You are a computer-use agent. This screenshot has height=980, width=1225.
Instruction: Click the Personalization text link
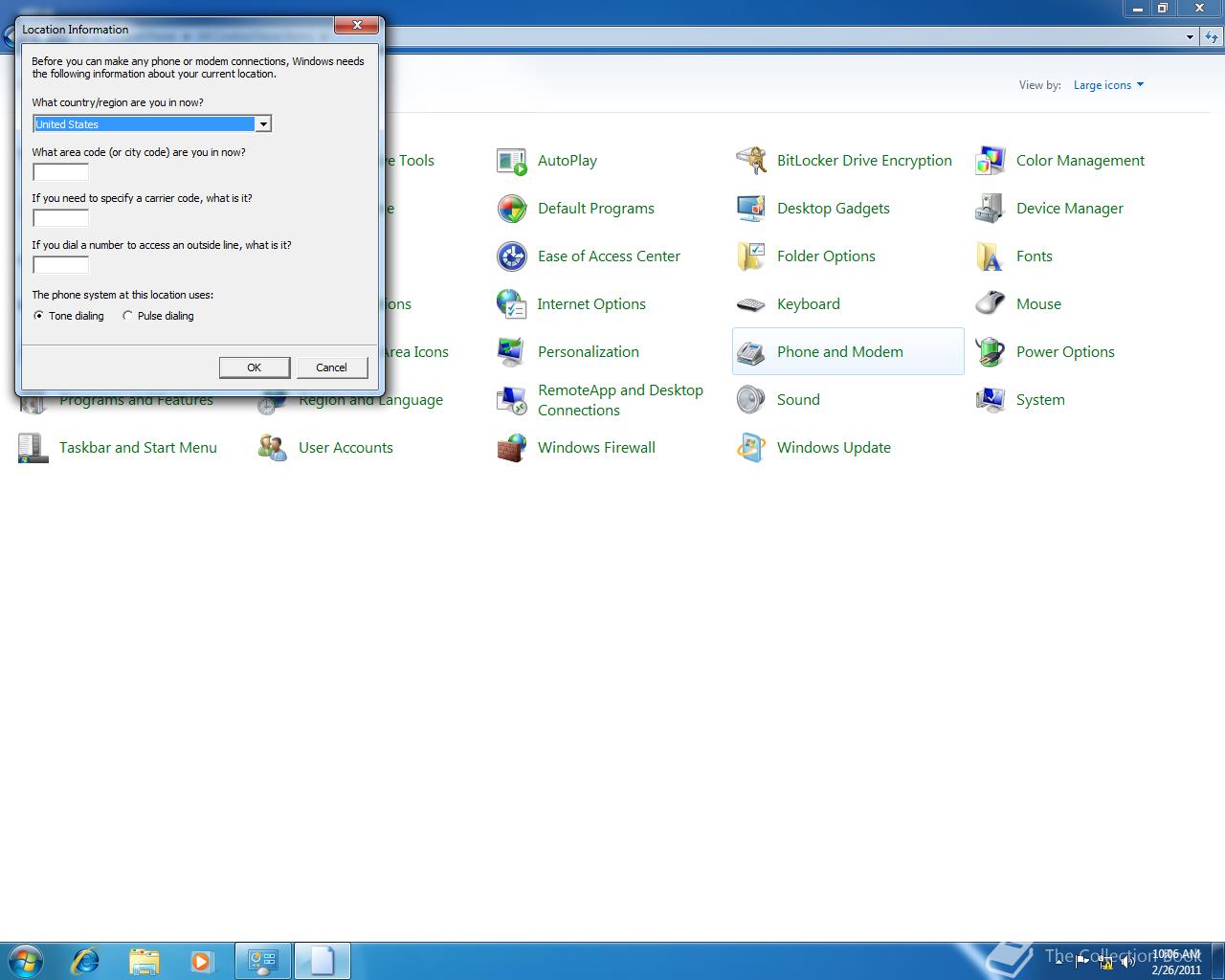(x=589, y=352)
